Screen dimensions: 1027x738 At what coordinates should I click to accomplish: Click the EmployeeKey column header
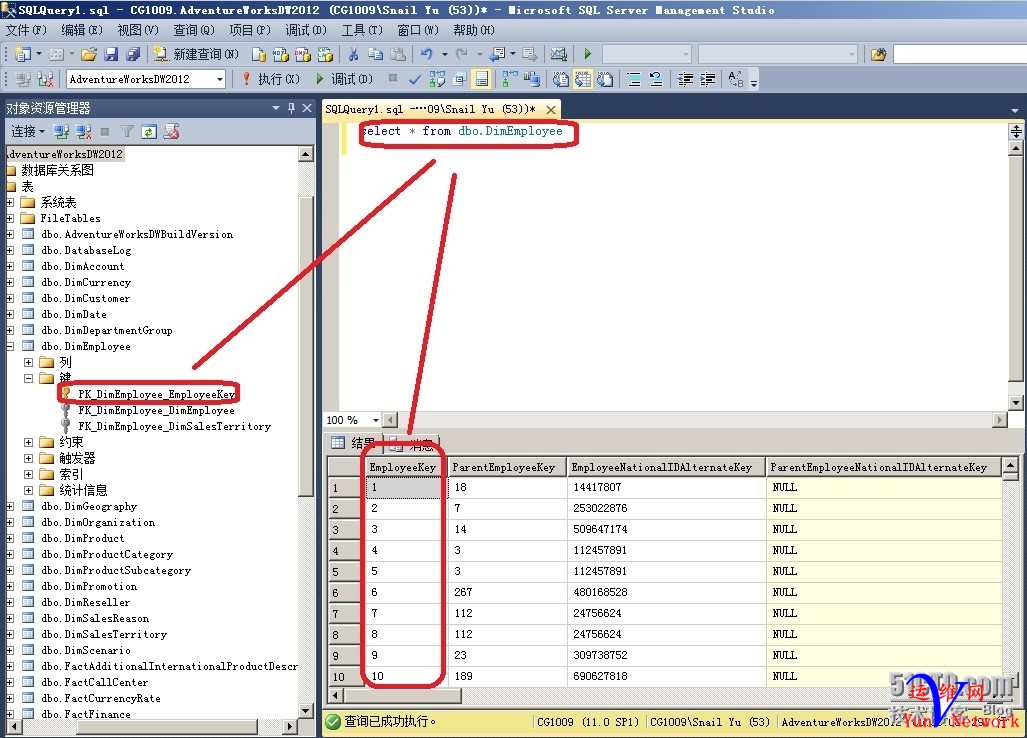pos(402,468)
